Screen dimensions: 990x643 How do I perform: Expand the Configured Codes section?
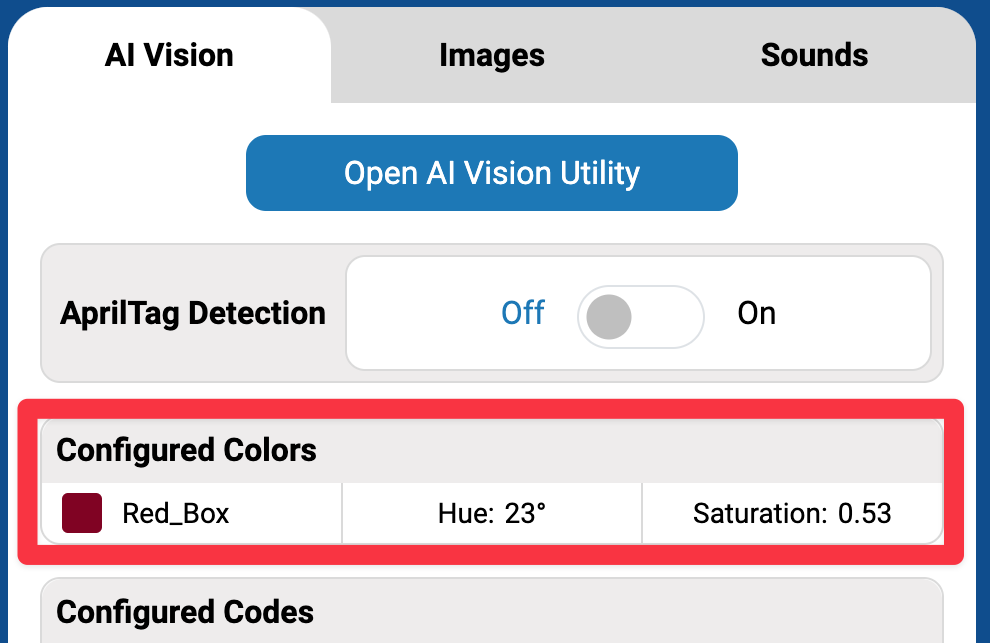point(184,611)
